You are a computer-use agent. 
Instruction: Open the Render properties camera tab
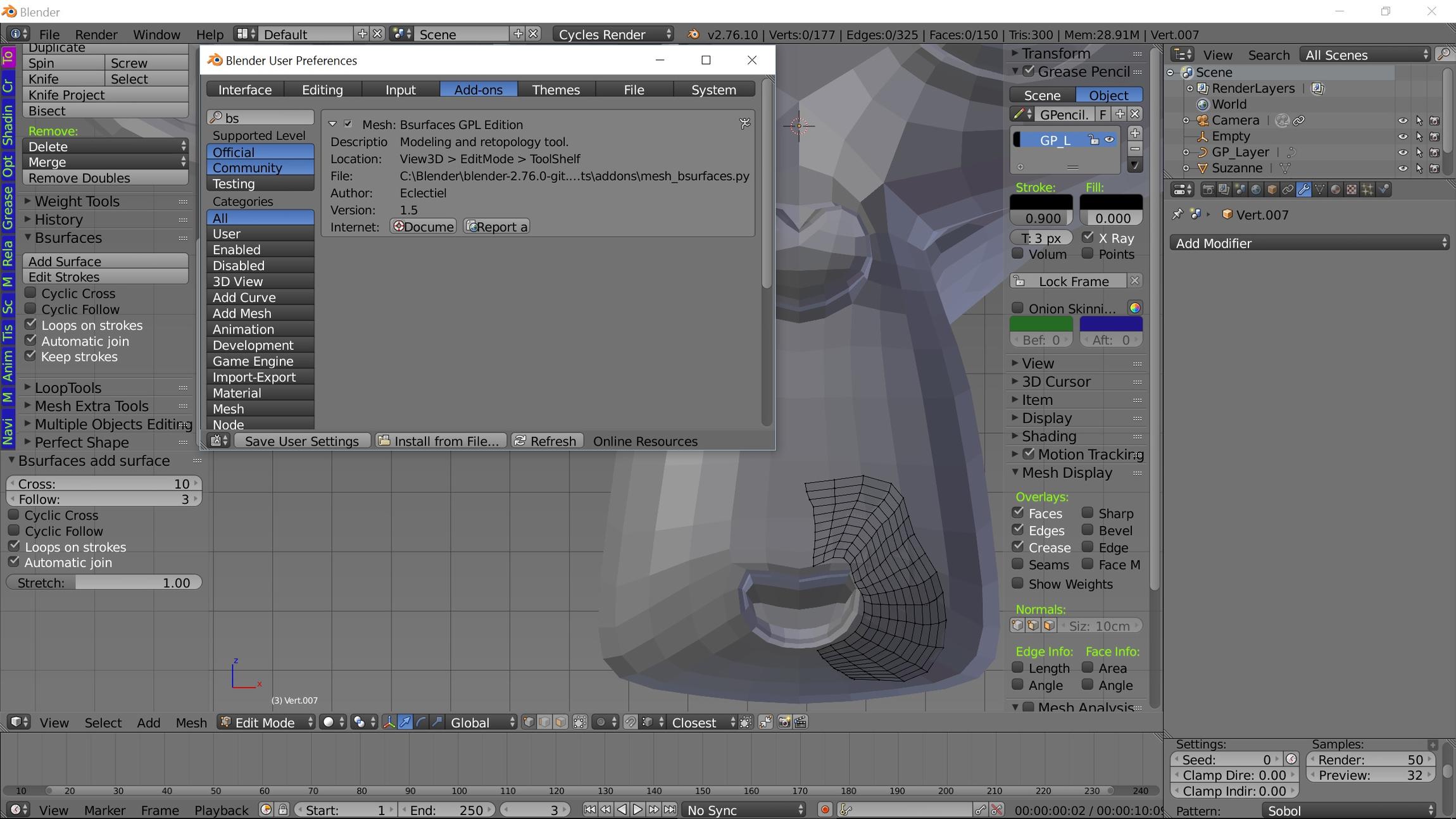(1208, 189)
